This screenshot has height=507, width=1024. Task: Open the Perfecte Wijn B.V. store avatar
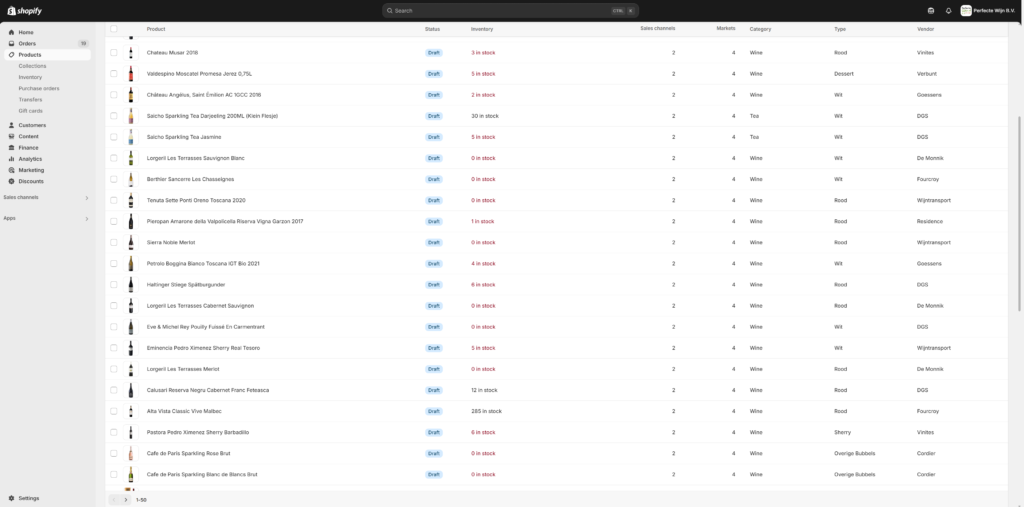(x=966, y=10)
